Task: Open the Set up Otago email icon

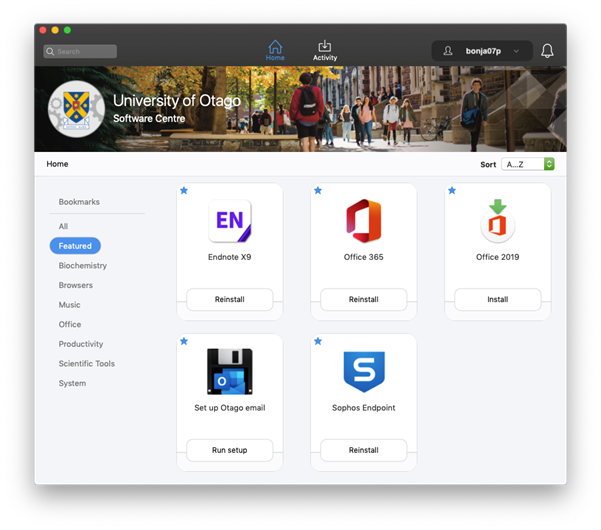Action: pos(229,371)
